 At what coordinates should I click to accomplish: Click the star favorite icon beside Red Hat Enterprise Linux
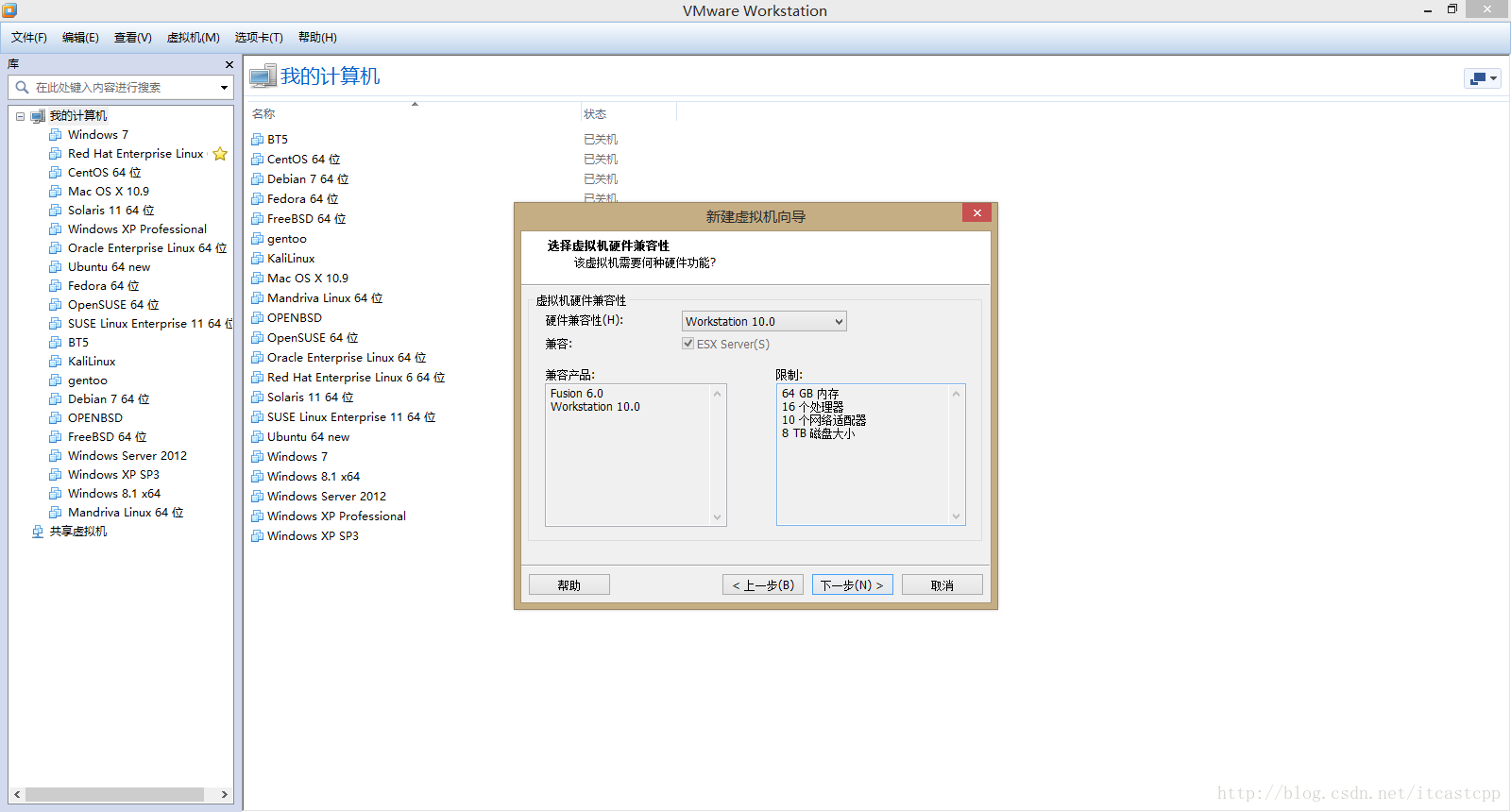tap(220, 154)
